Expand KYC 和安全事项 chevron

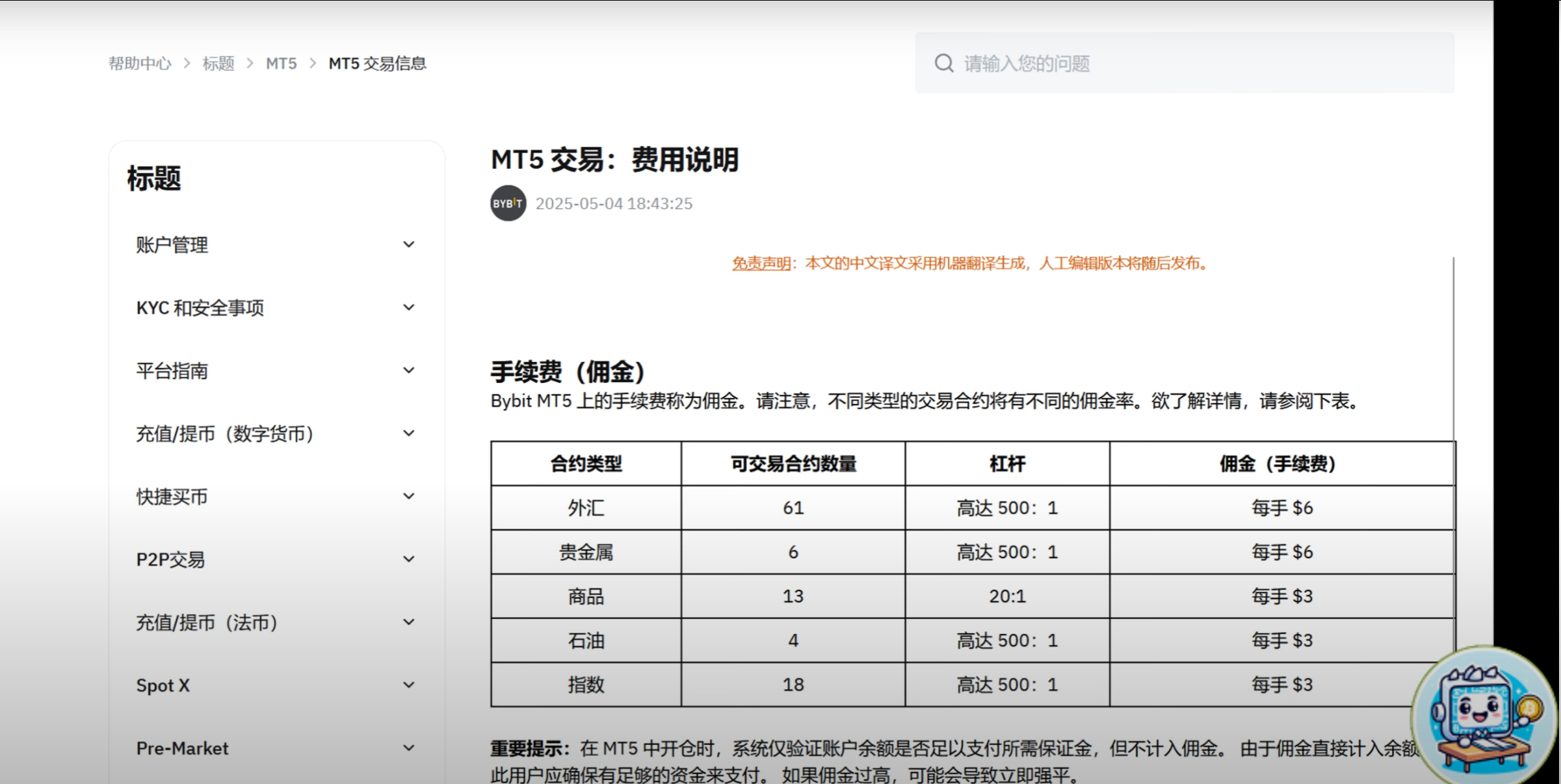408,307
